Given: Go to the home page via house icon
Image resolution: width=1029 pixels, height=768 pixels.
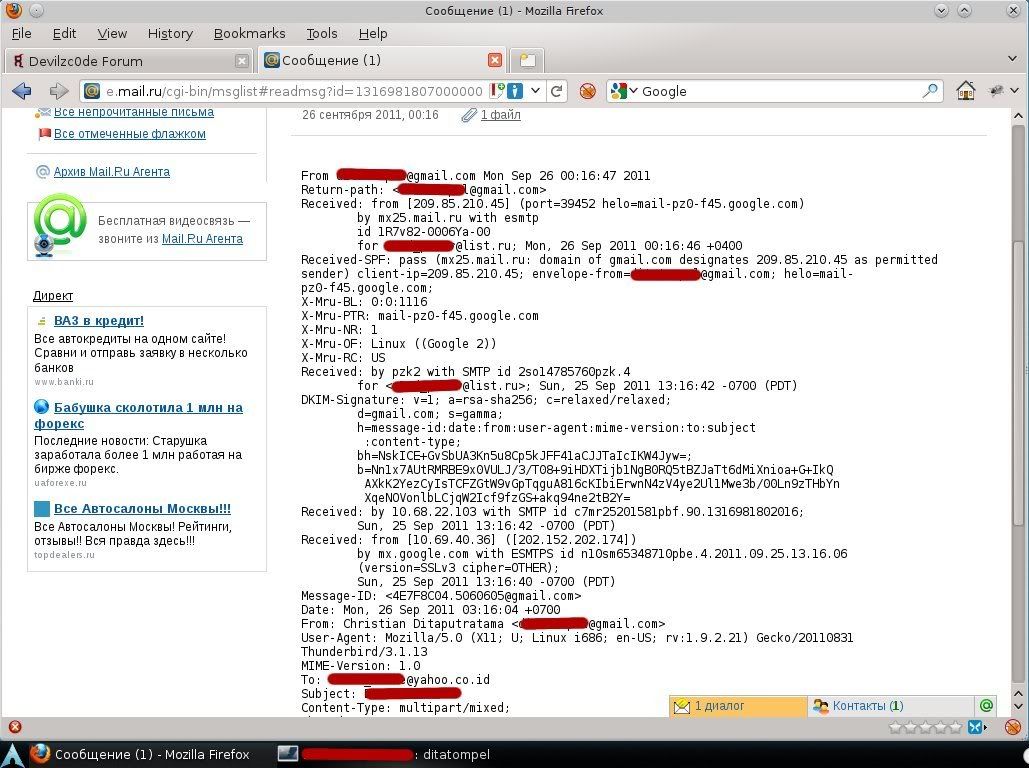Looking at the screenshot, I should pyautogui.click(x=965, y=91).
